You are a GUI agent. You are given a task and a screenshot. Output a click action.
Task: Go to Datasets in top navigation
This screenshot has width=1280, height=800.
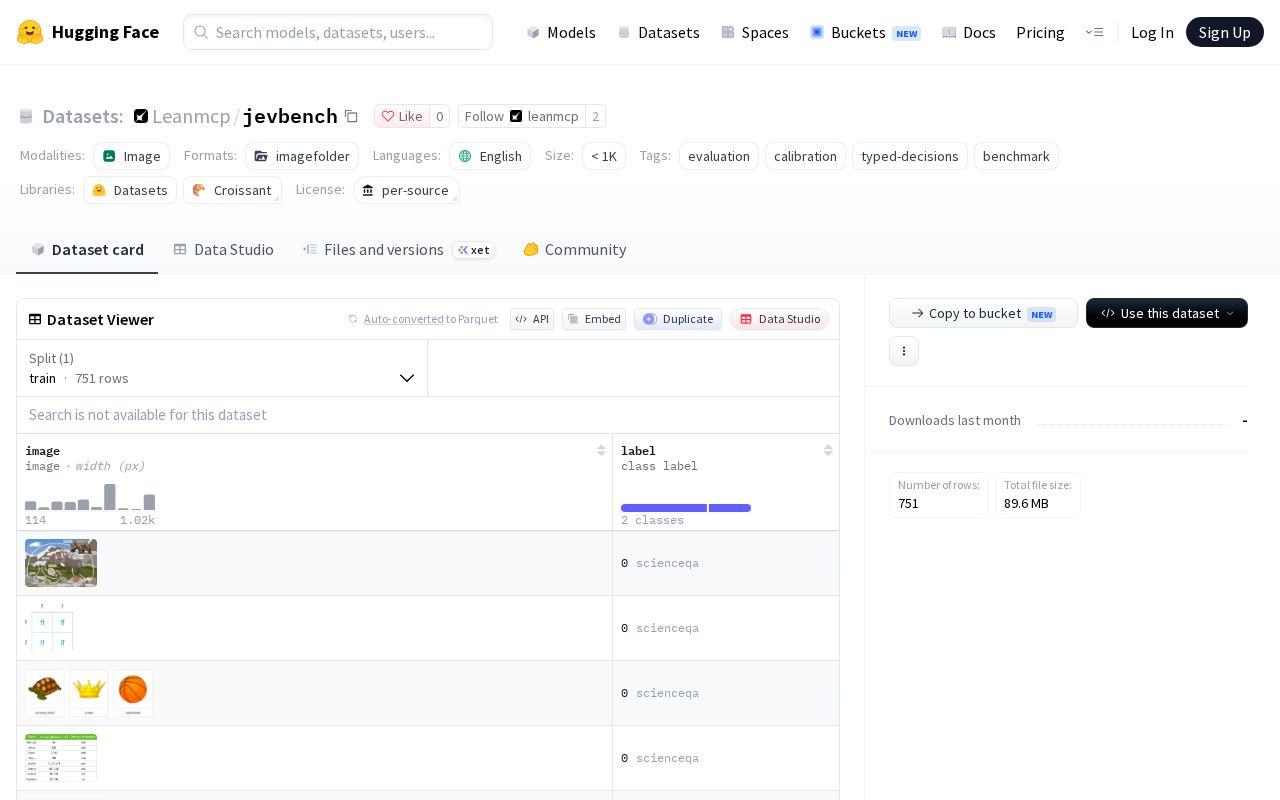pyautogui.click(x=658, y=32)
